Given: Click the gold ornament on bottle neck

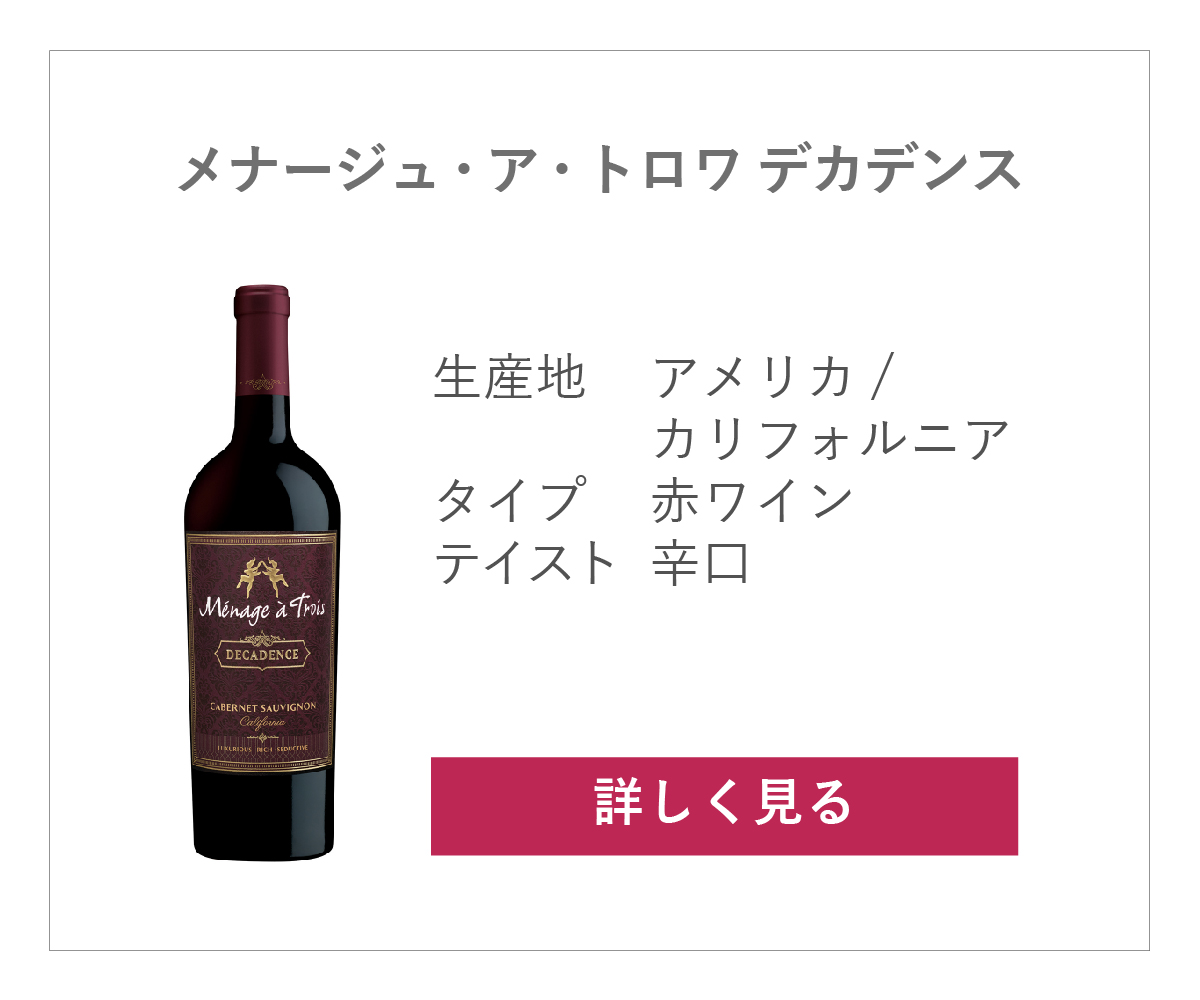Looking at the screenshot, I should (x=263, y=382).
